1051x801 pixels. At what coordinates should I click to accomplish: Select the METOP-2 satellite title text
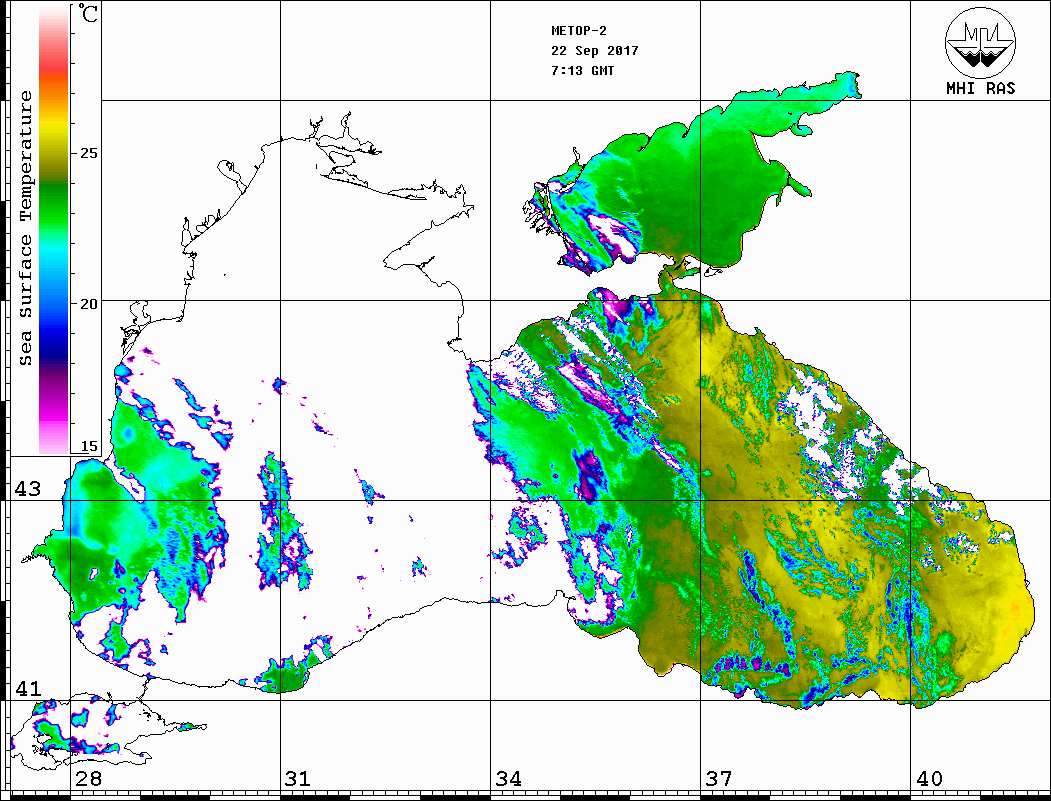pyautogui.click(x=579, y=31)
